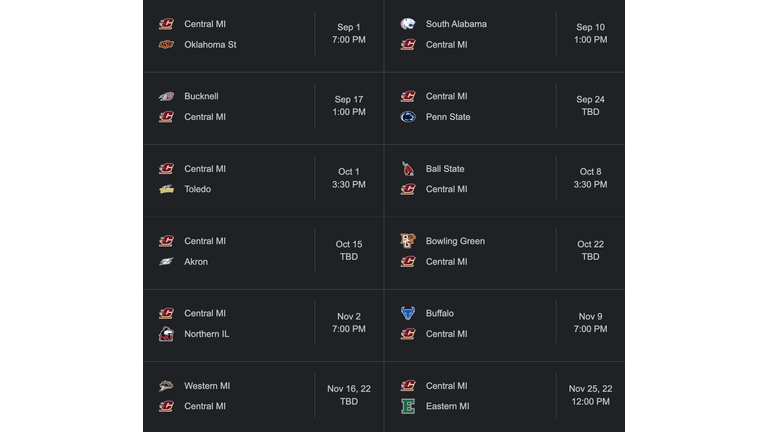Open the Bowling Green team name
768x432 pixels.
pos(455,241)
